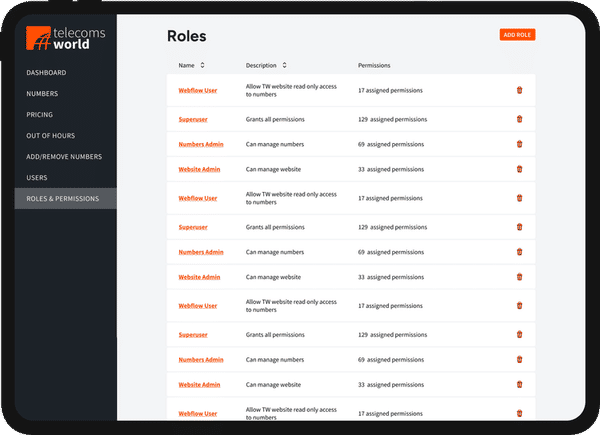
Task: Open the Users sidebar page
Action: [36, 178]
